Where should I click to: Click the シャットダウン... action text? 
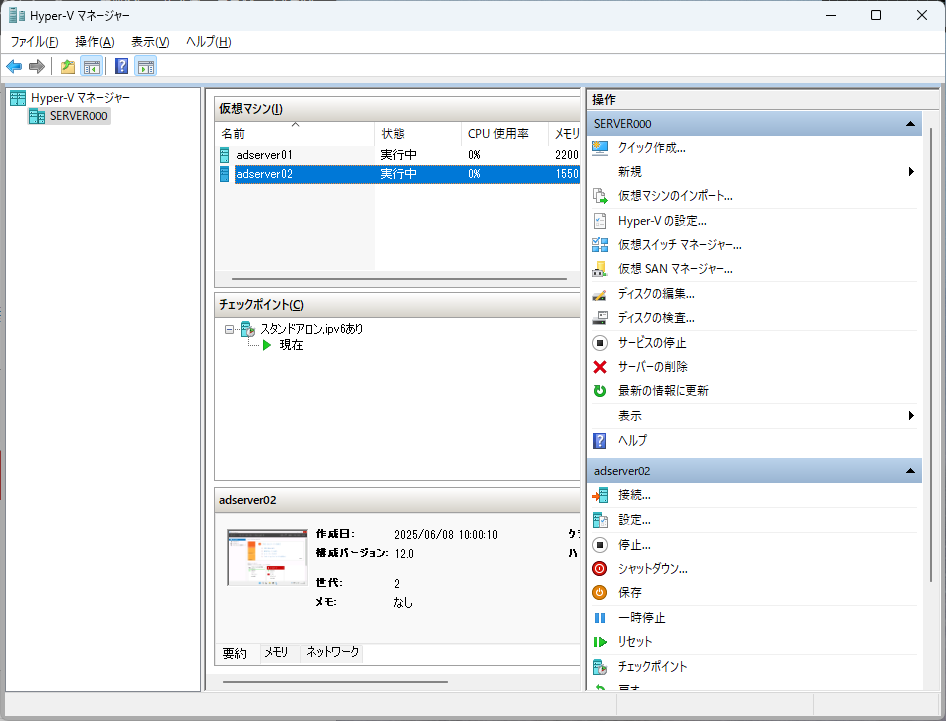point(653,569)
